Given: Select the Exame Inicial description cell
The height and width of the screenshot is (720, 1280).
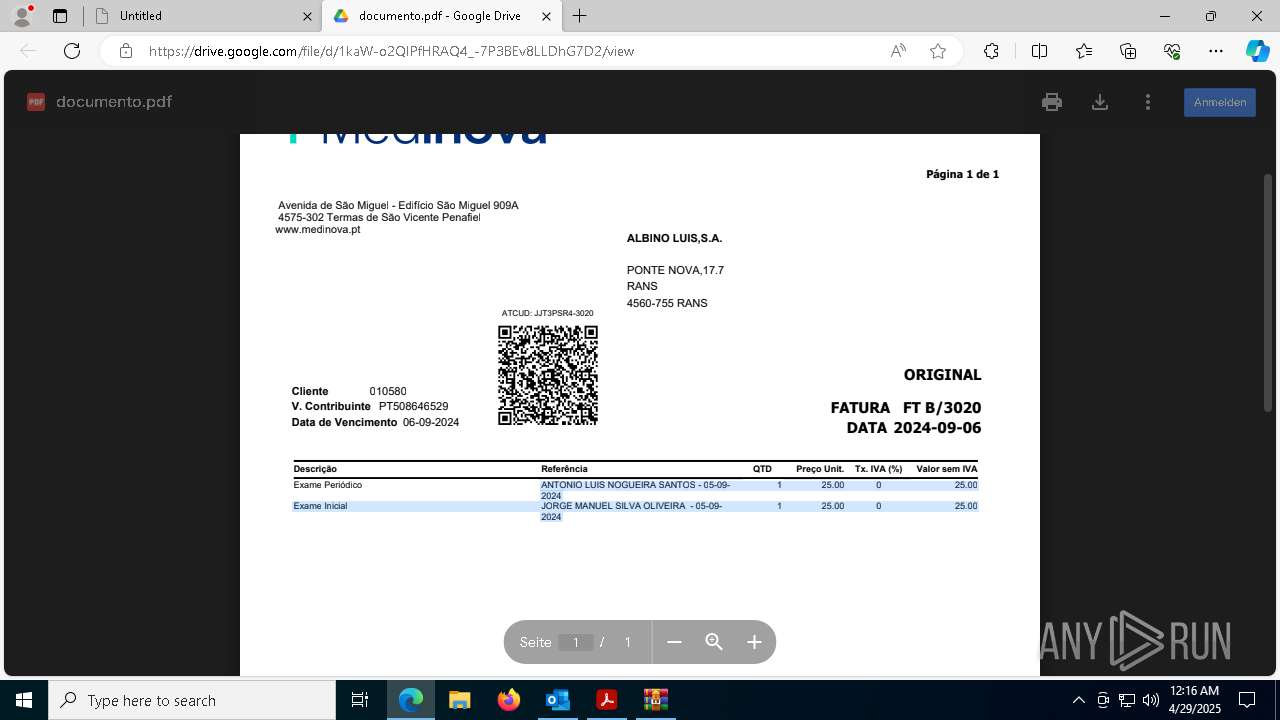Looking at the screenshot, I should [320, 506].
